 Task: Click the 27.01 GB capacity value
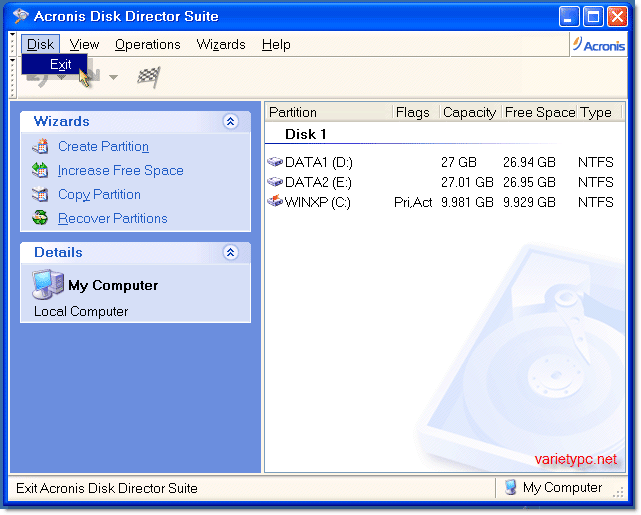(x=467, y=182)
